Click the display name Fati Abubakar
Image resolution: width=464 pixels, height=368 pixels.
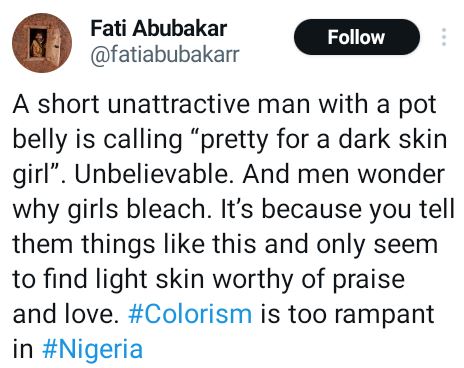tap(159, 28)
